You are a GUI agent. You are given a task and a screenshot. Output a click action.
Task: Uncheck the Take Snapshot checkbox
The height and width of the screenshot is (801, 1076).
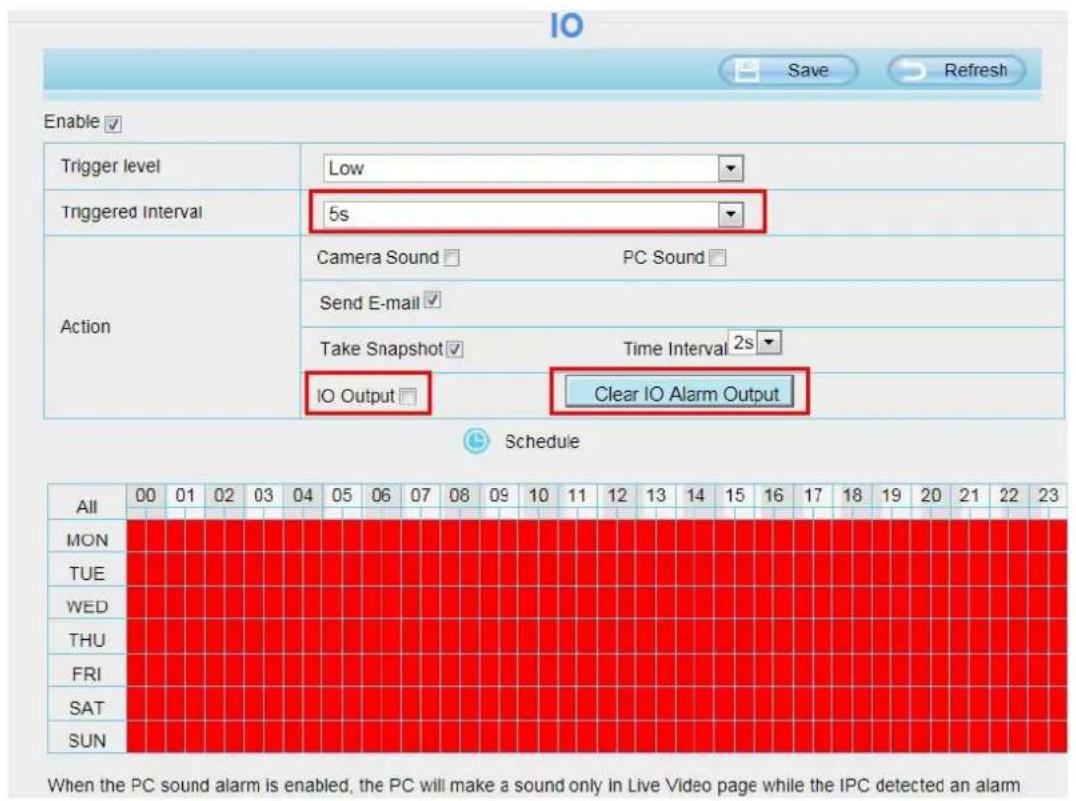pos(455,349)
